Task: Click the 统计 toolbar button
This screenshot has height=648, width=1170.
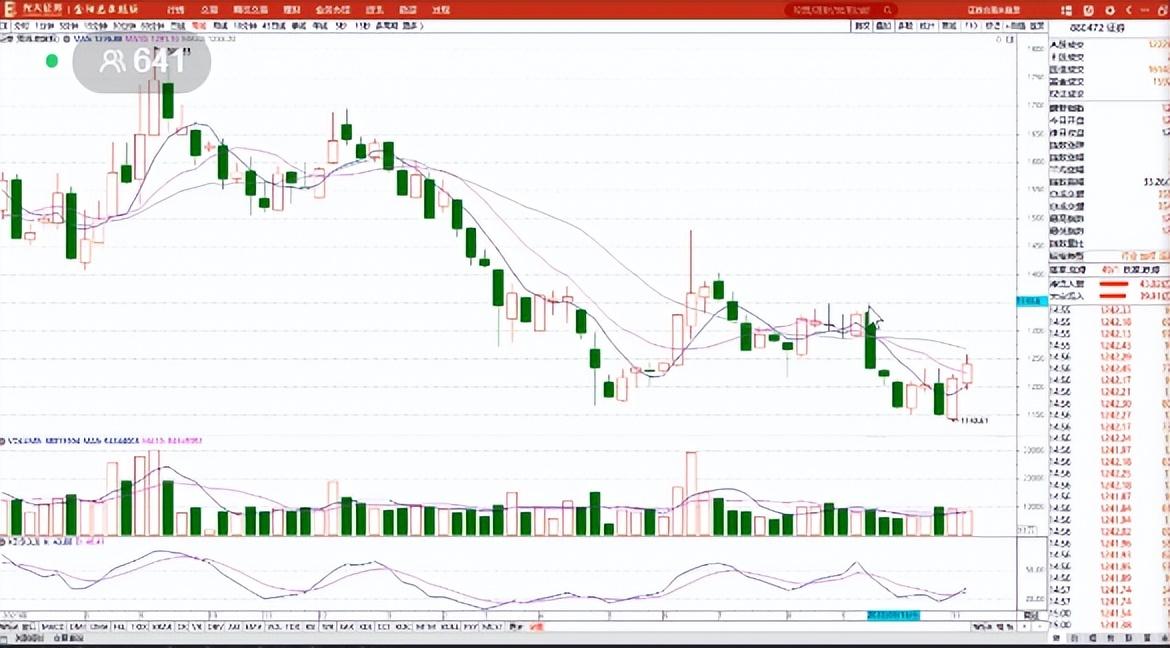Action: (927, 25)
